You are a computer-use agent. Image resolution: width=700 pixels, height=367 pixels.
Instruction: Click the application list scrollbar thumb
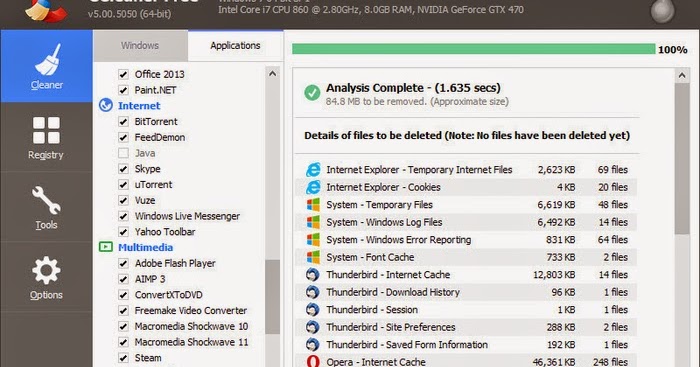coord(272,297)
